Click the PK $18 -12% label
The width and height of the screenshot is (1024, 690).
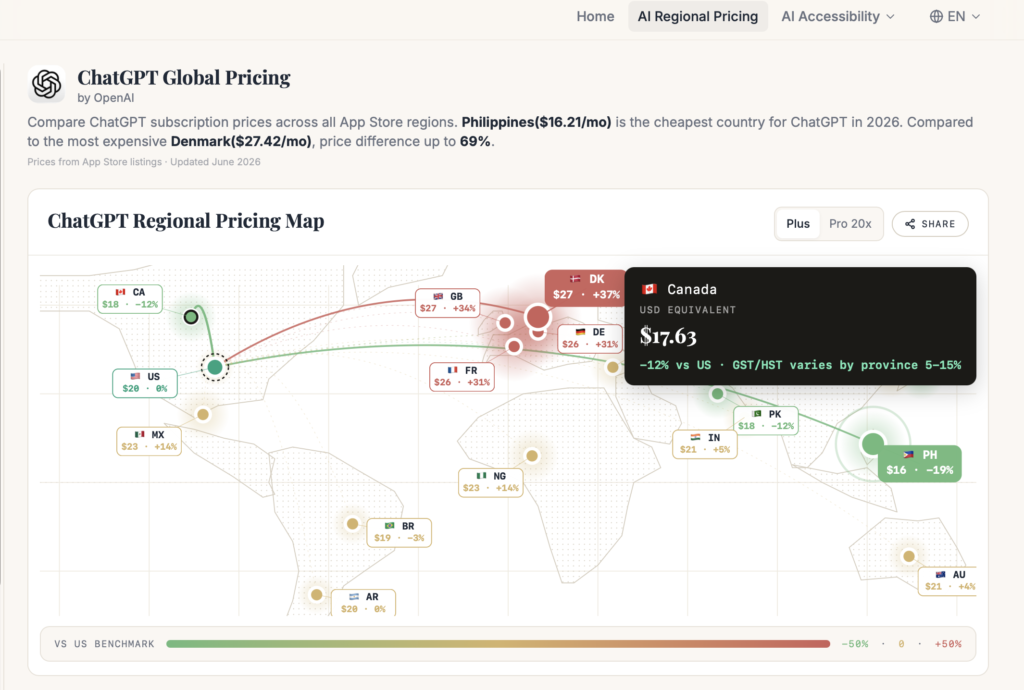point(765,420)
